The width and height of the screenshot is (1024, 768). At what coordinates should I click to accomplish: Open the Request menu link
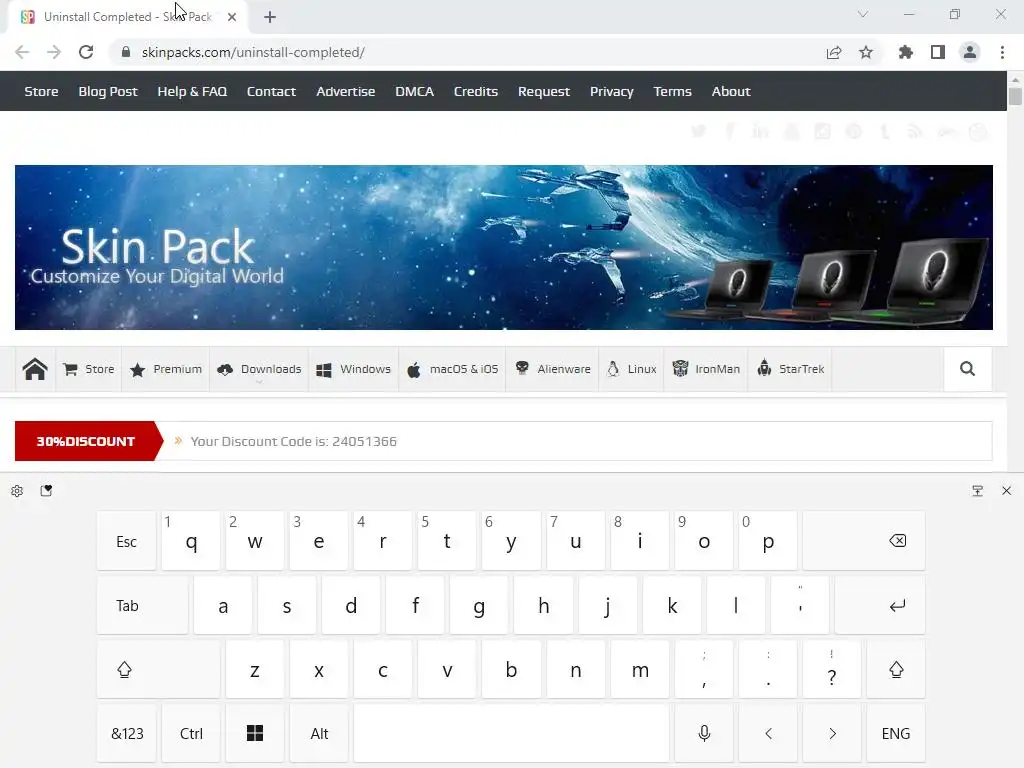[x=543, y=91]
